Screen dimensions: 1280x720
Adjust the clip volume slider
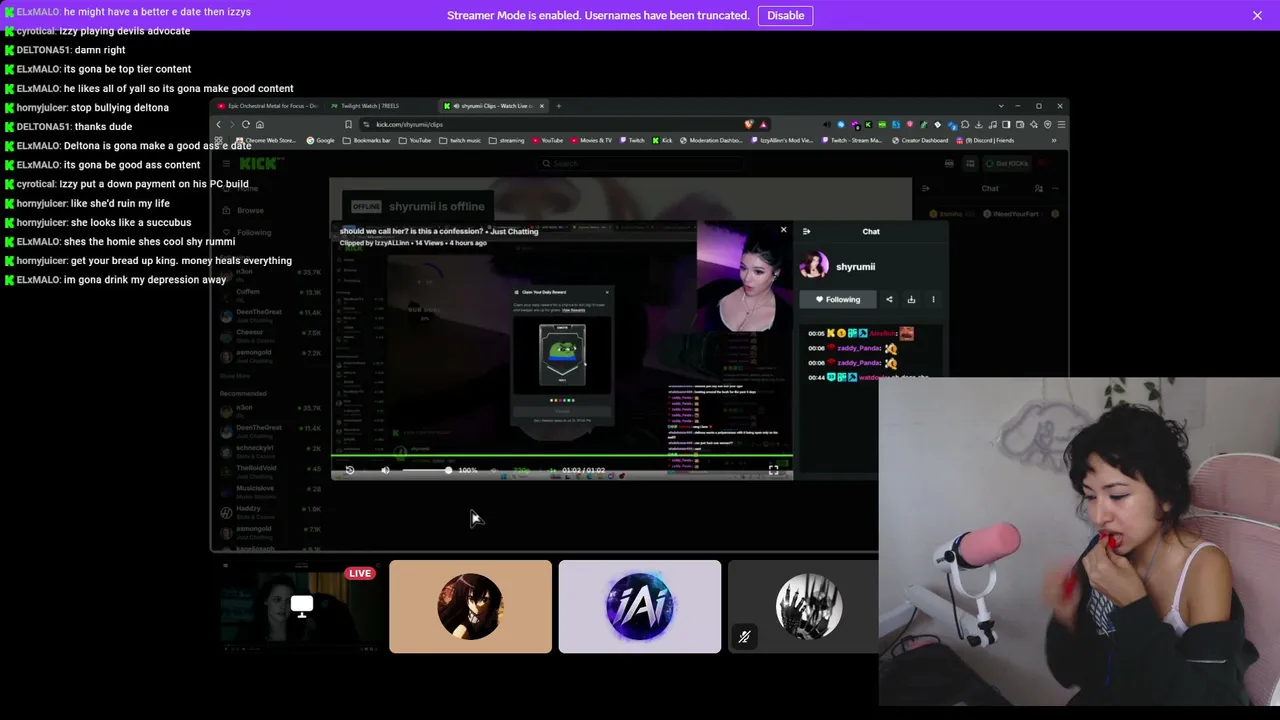pyautogui.click(x=426, y=470)
